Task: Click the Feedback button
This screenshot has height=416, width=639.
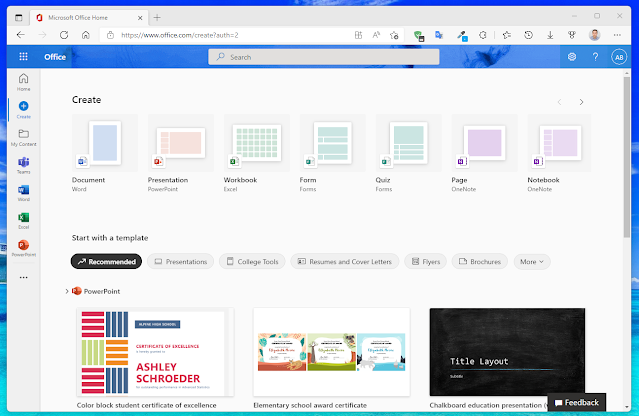Action: (x=577, y=403)
